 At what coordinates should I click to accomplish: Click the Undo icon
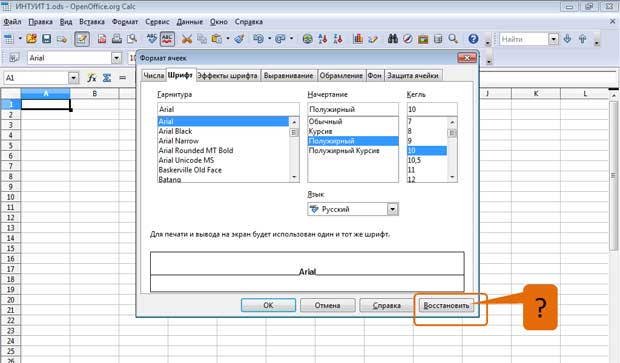(x=258, y=39)
